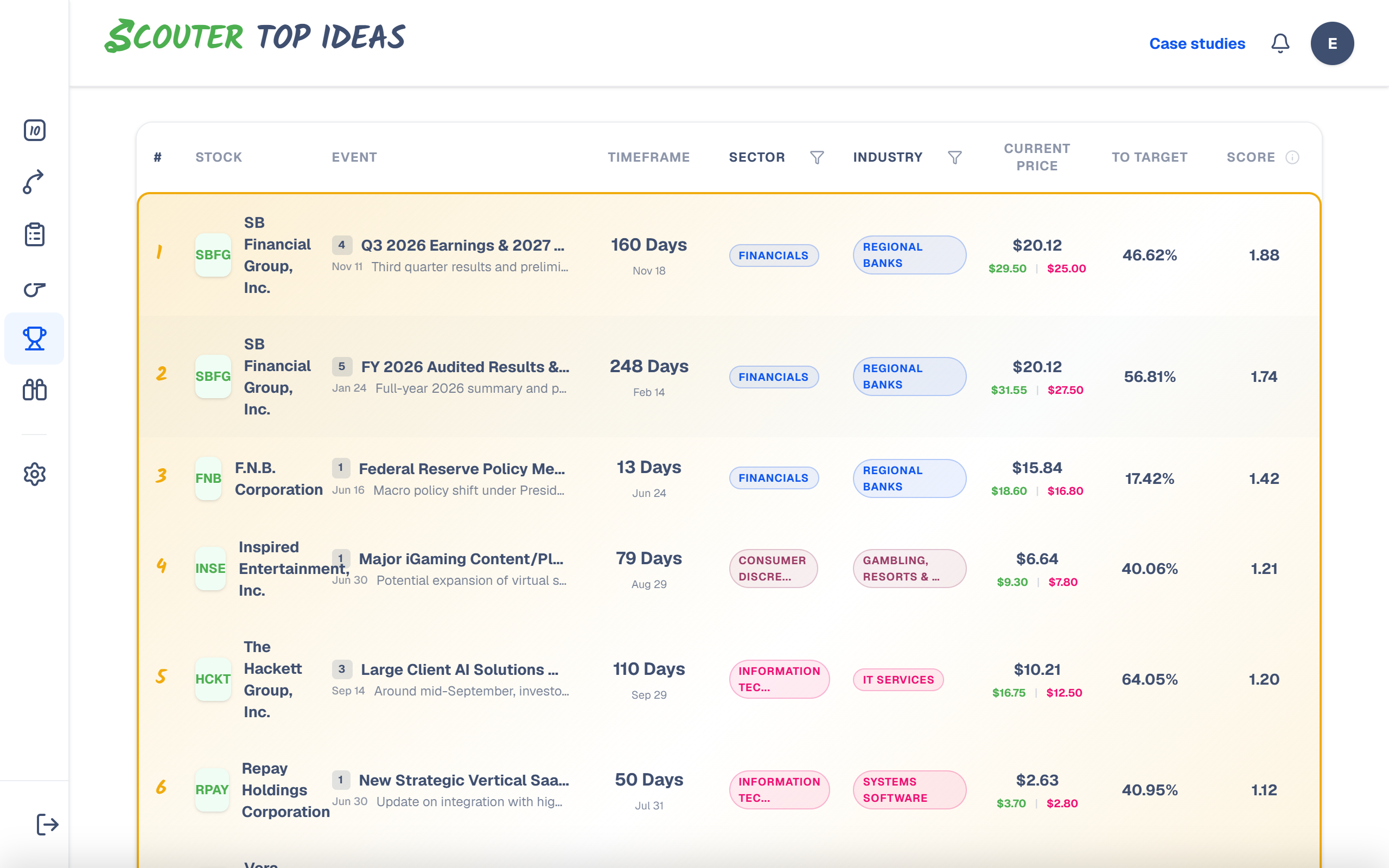This screenshot has height=868, width=1389.
Task: Open the Sector filter funnel
Action: 817,157
